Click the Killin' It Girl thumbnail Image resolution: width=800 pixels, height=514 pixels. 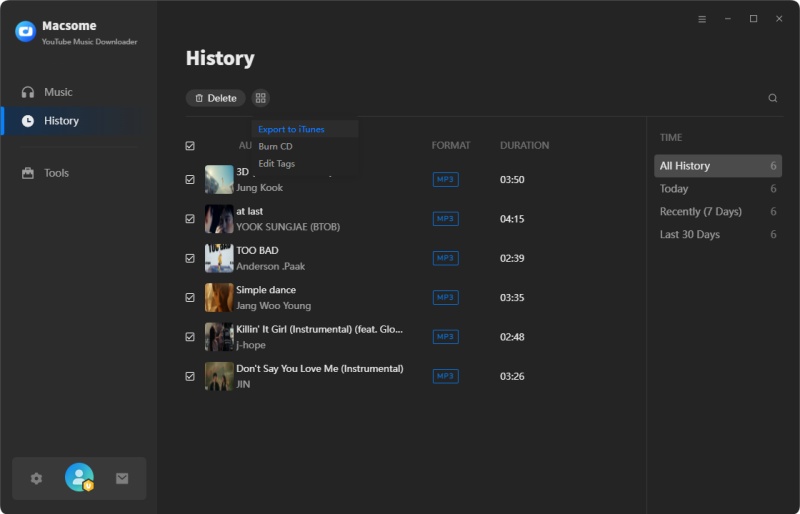[x=219, y=337]
